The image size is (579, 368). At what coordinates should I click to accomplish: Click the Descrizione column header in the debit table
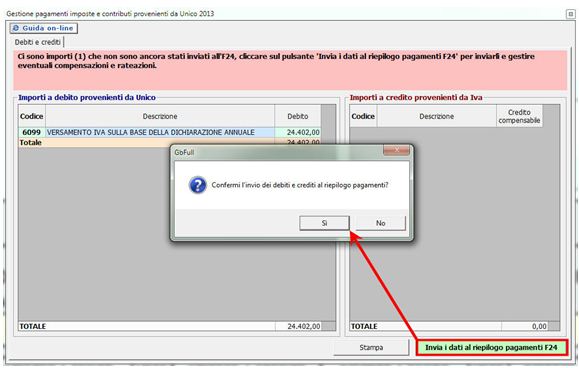click(x=160, y=116)
